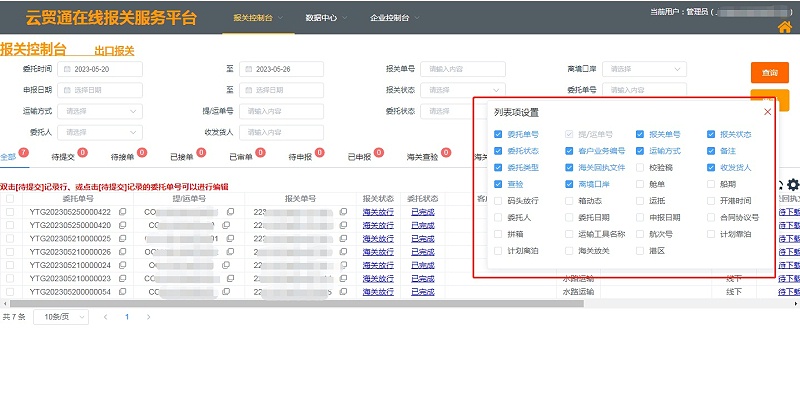Click 已完成 link in row YTG202305250000420
Viewport: 800px width, 411px height.
423,225
